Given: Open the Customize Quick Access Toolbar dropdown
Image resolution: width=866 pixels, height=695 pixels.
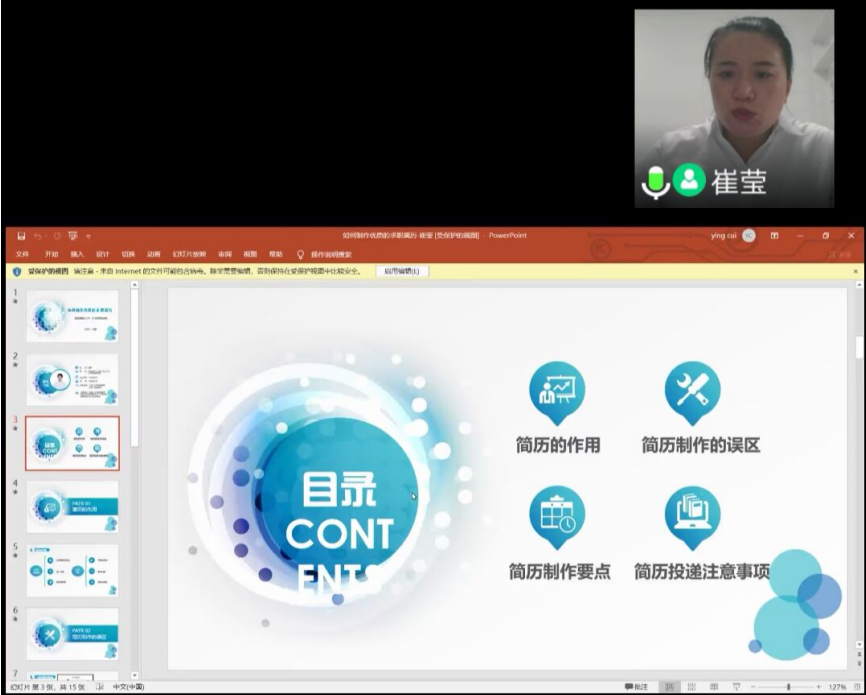Looking at the screenshot, I should tap(88, 236).
